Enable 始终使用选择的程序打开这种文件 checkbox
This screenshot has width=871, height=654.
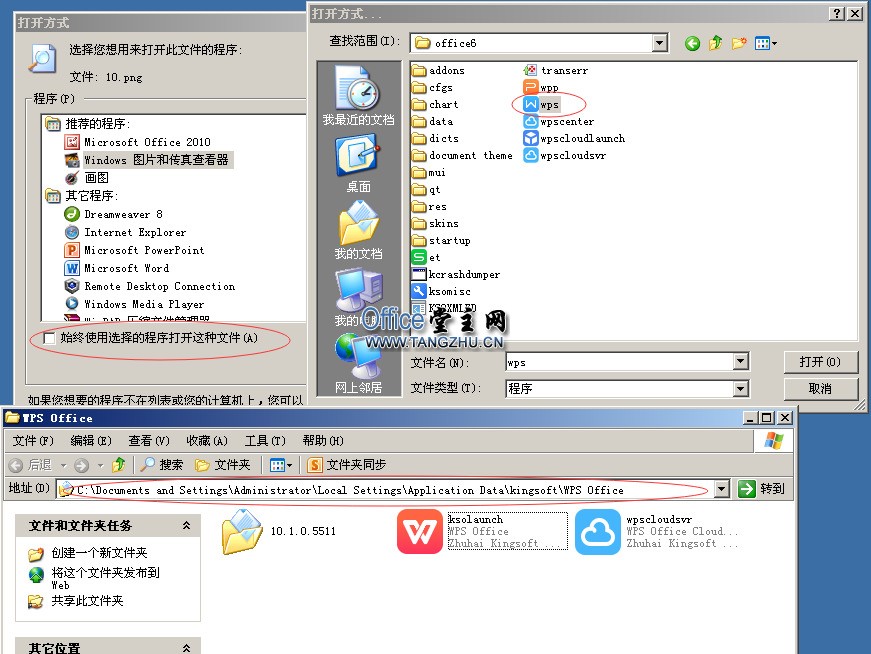(x=47, y=340)
